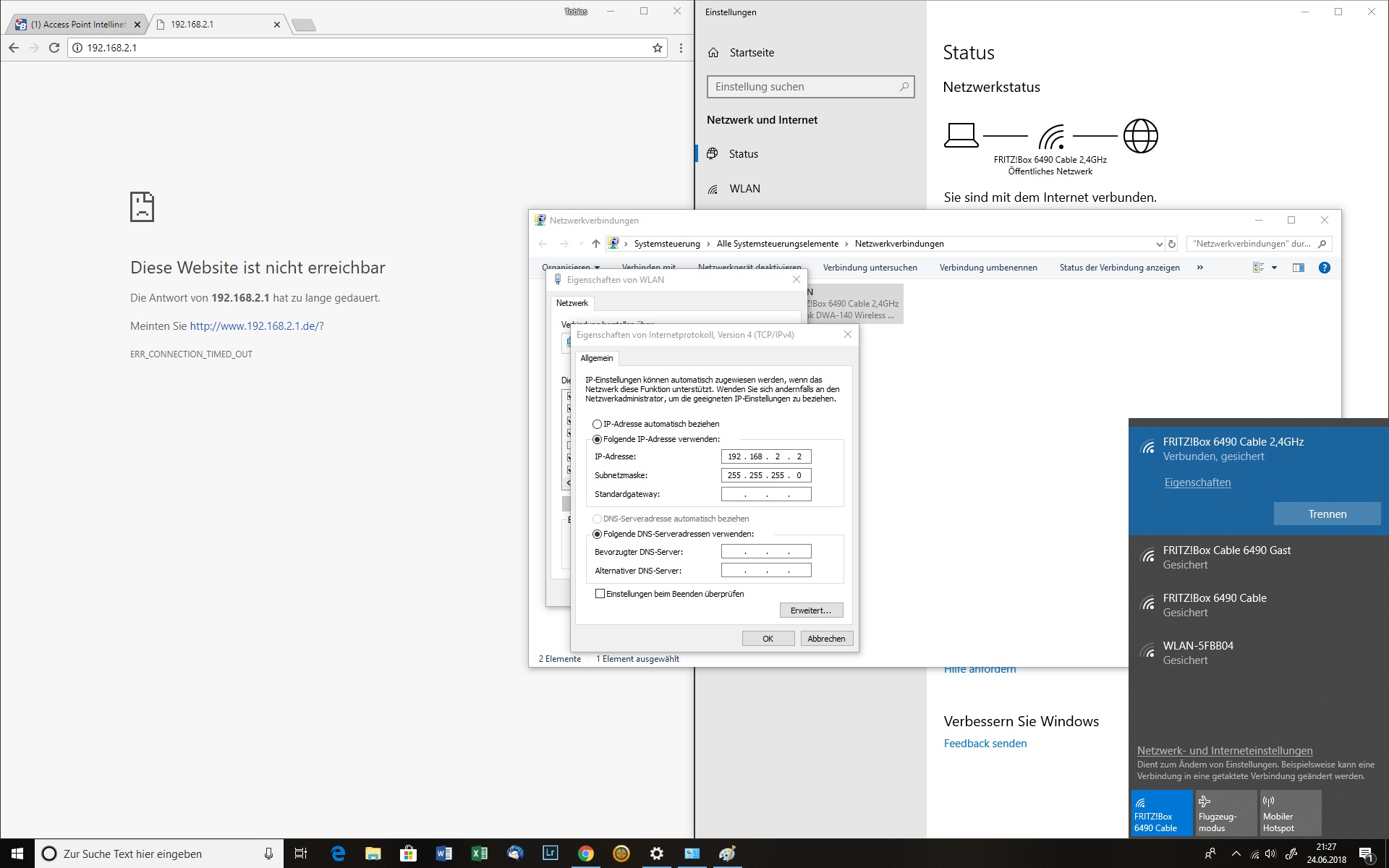Open the view options dropdown arrow
This screenshot has width=1389, height=868.
1274,268
